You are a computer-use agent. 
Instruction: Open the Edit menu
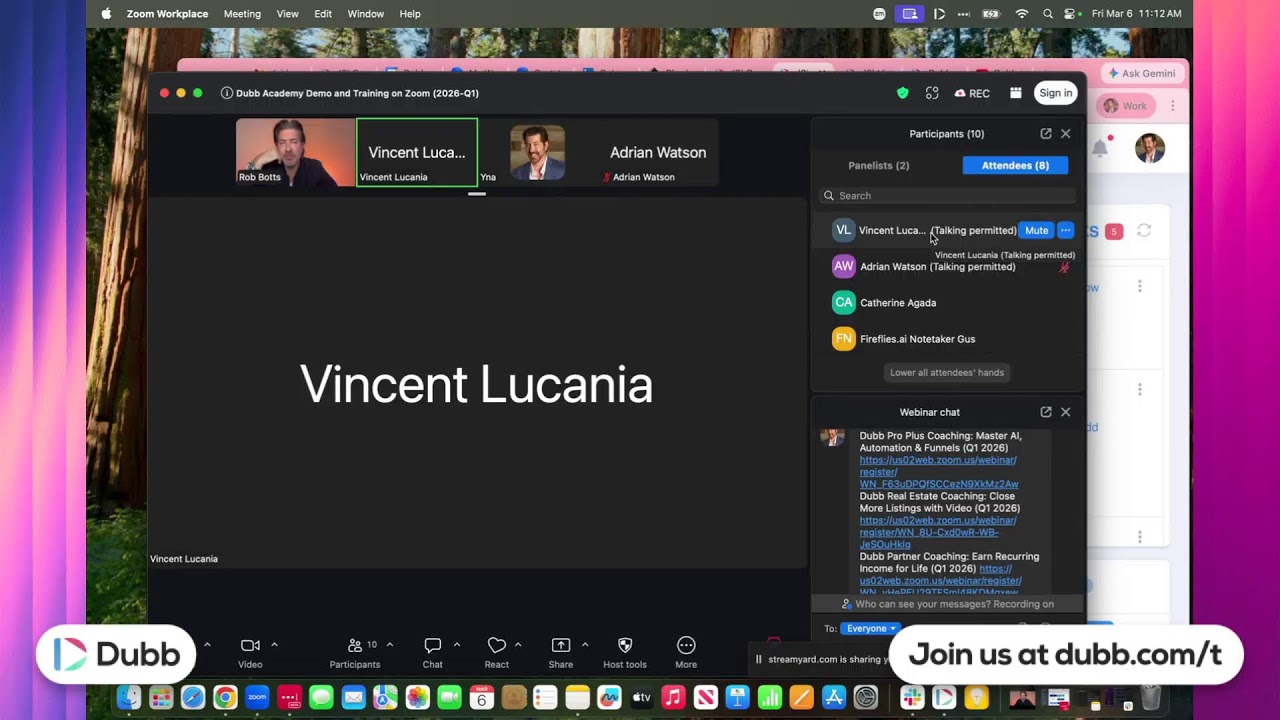[323, 14]
